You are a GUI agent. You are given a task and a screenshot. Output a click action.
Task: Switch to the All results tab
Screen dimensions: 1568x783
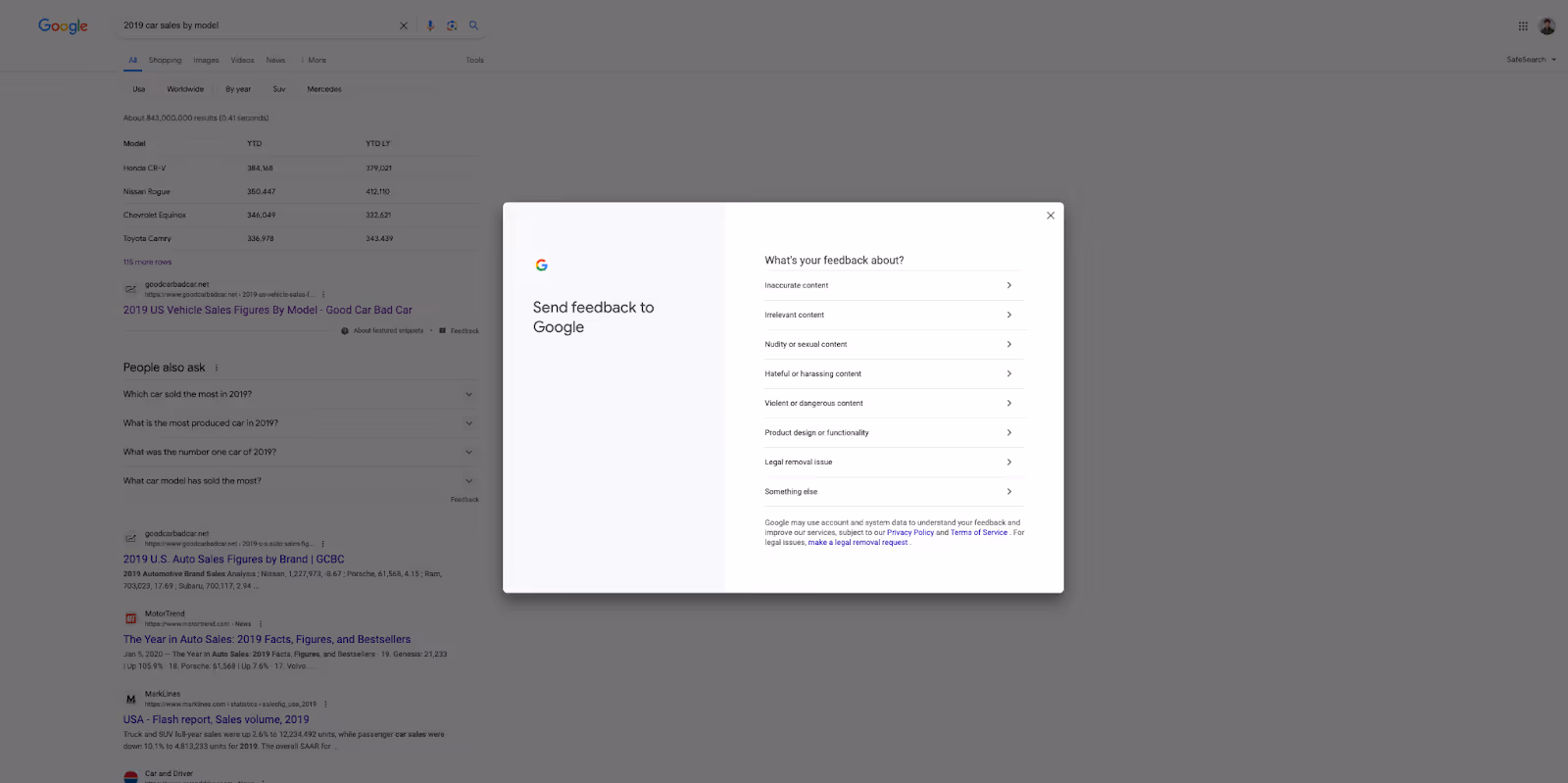click(132, 60)
